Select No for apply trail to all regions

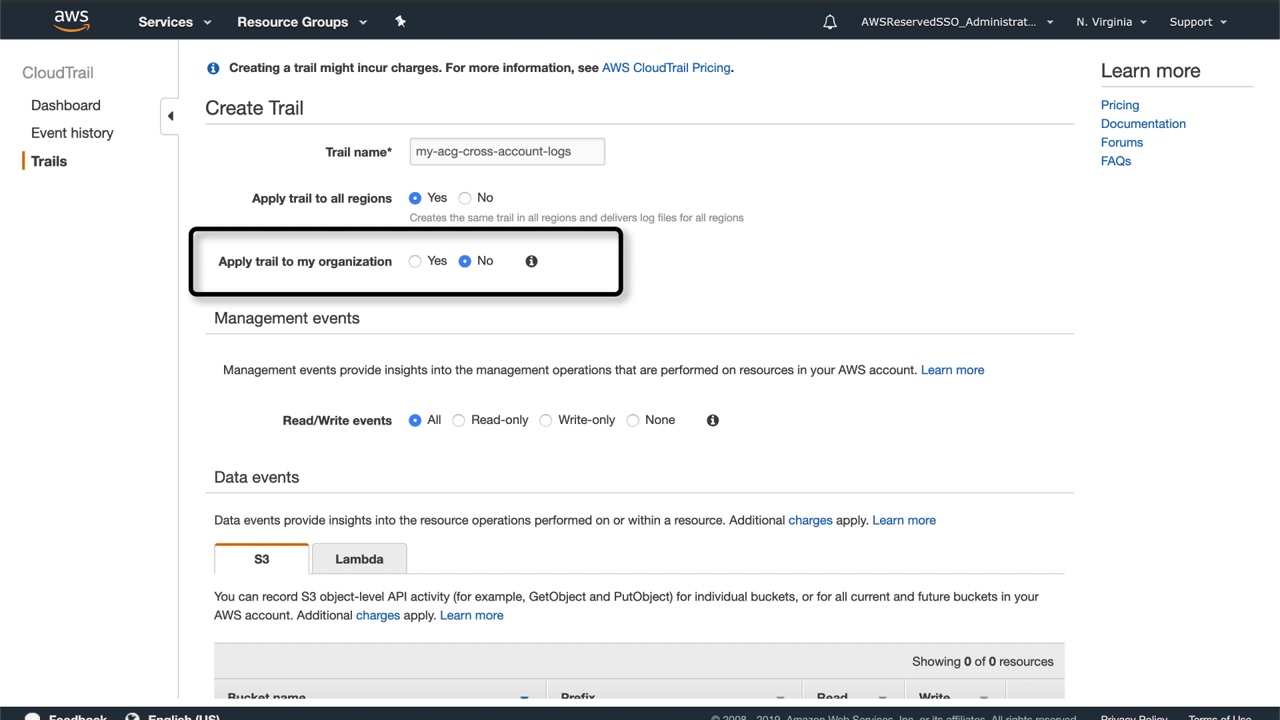(465, 198)
